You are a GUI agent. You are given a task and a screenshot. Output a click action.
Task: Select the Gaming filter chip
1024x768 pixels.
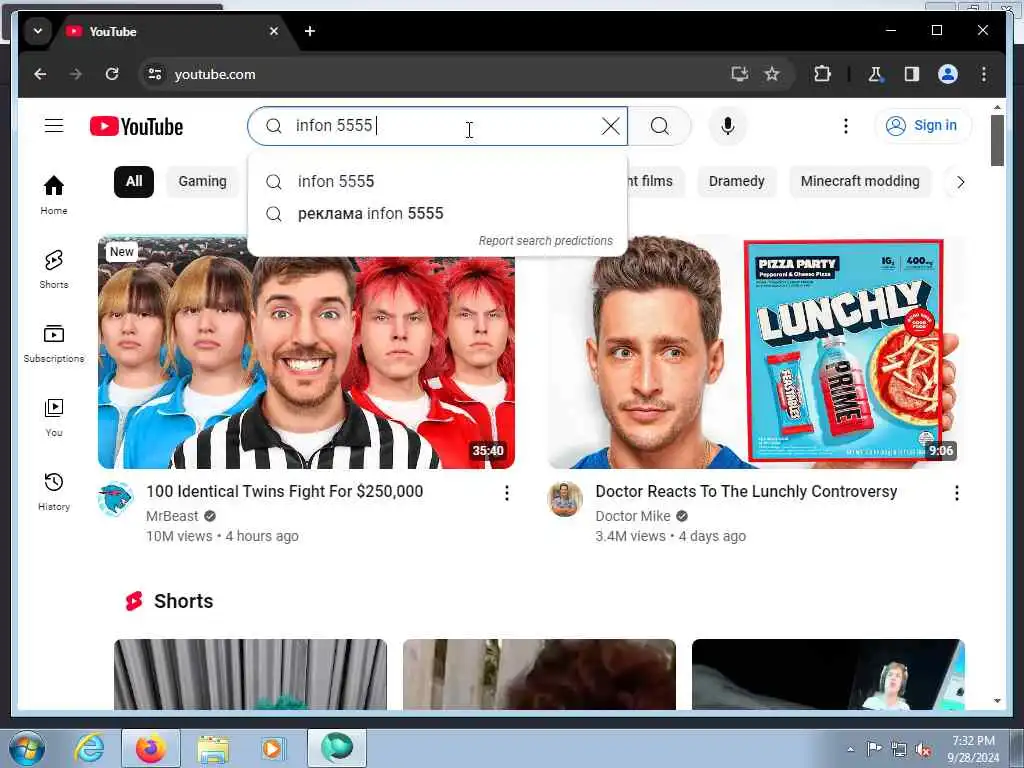202,182
